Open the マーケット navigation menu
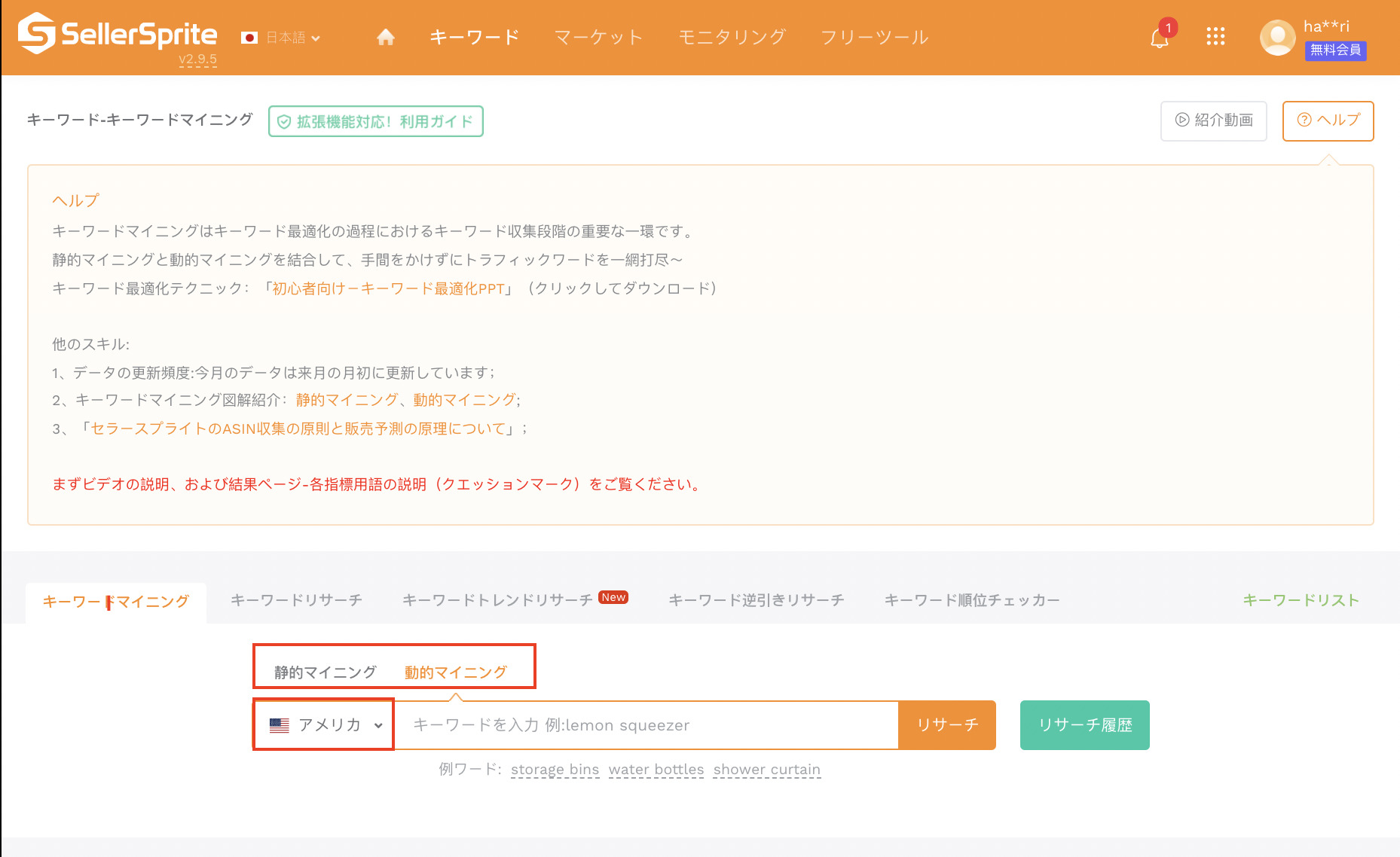This screenshot has height=857, width=1400. (598, 37)
